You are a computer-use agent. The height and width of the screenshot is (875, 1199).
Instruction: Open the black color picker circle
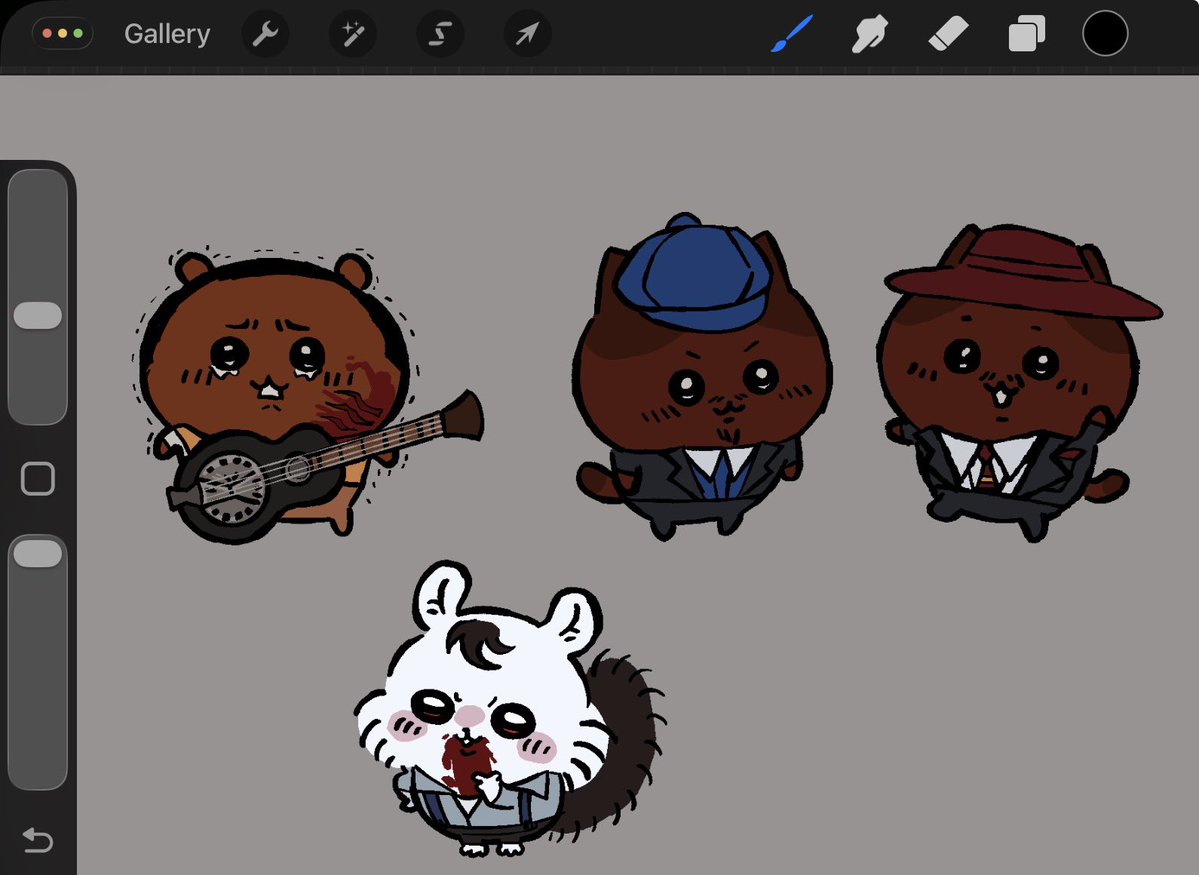(1105, 34)
